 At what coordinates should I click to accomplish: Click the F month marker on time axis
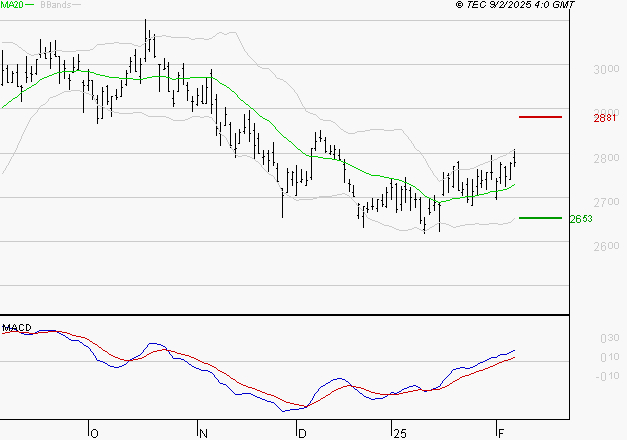tap(501, 434)
